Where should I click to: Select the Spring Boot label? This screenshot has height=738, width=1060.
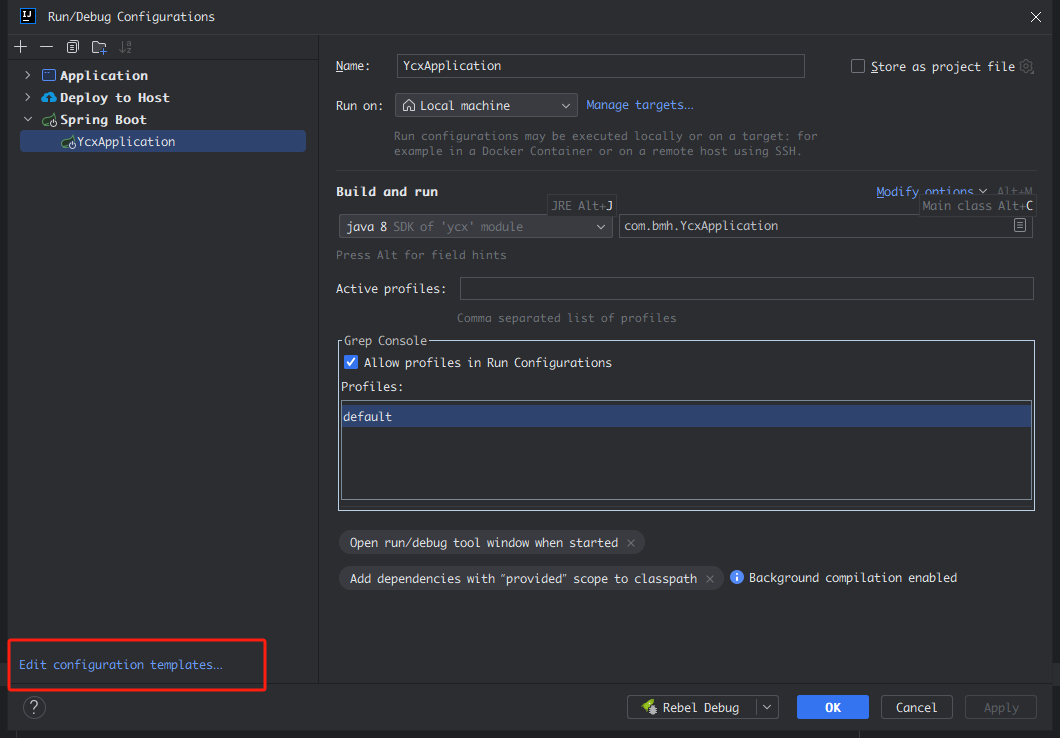(x=103, y=120)
